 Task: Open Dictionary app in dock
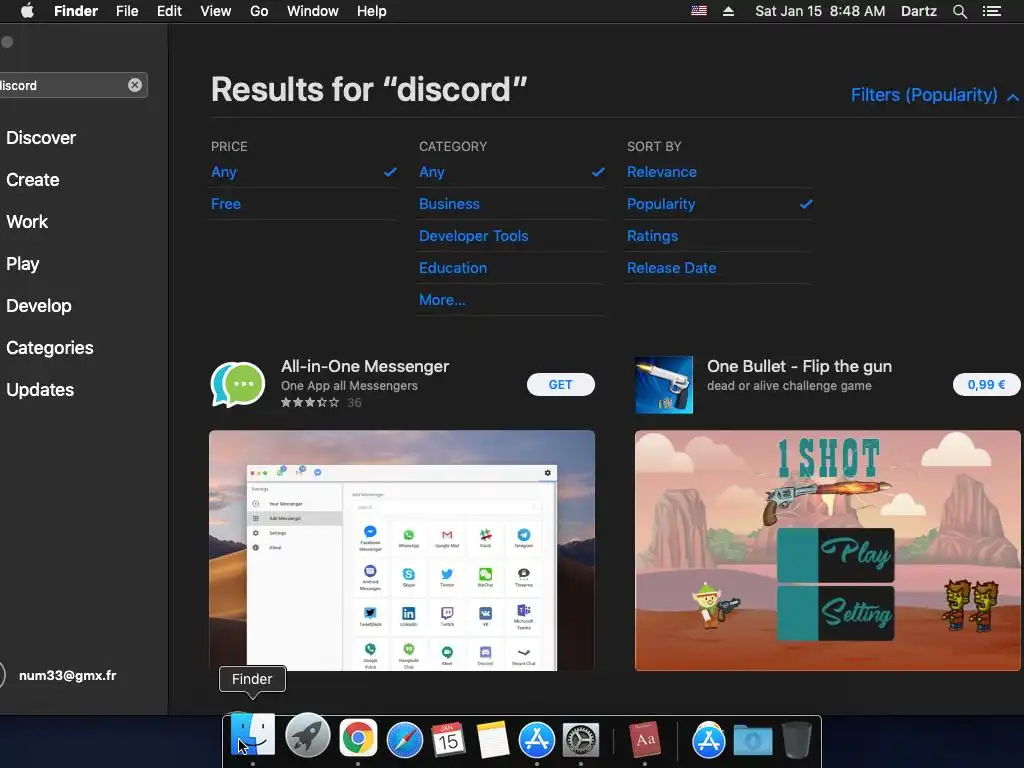pos(645,739)
